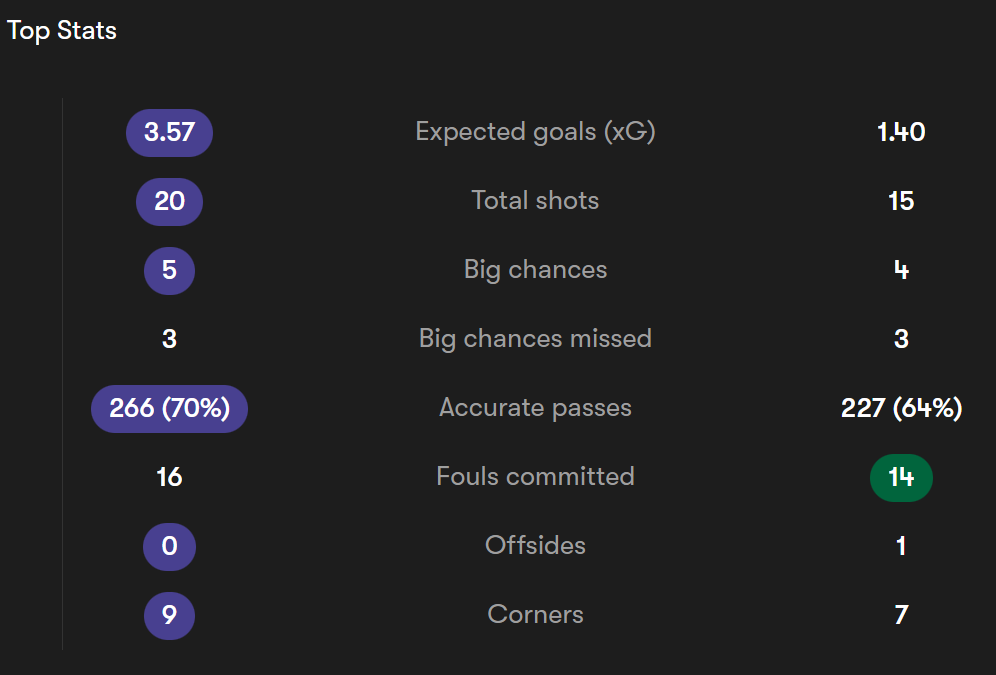Click the 16 fouls committed value

(x=169, y=478)
